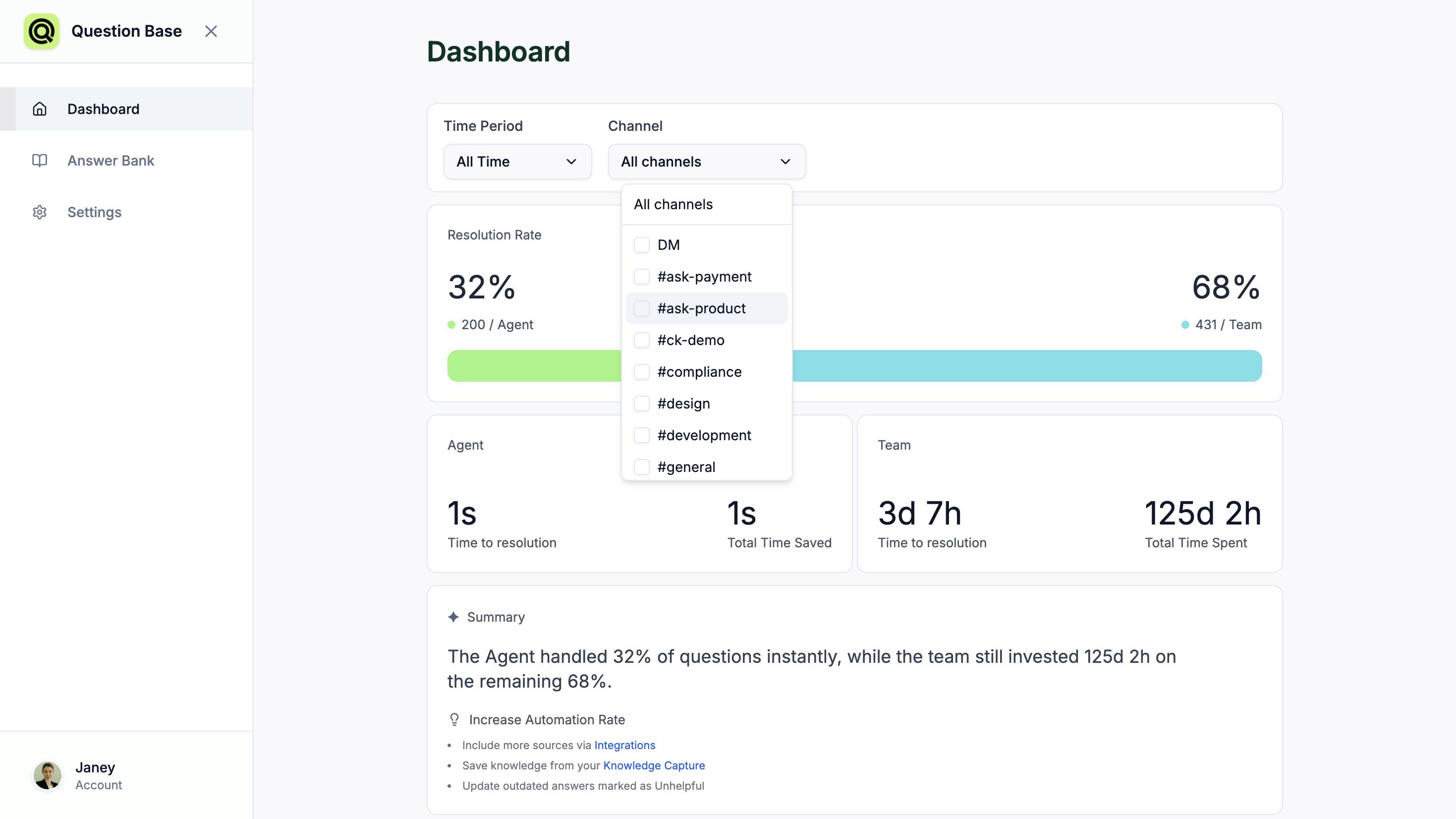
Task: Click the Question Base logo icon
Action: [x=41, y=31]
